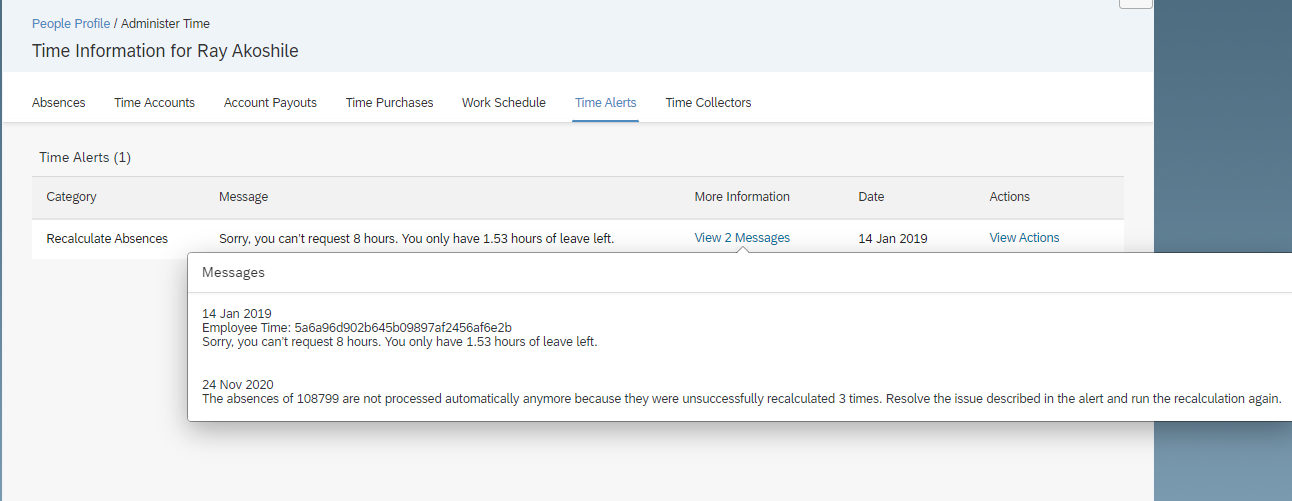Screen dimensions: 1292x501
Task: Click the Category column header
Action: pyautogui.click(x=71, y=197)
